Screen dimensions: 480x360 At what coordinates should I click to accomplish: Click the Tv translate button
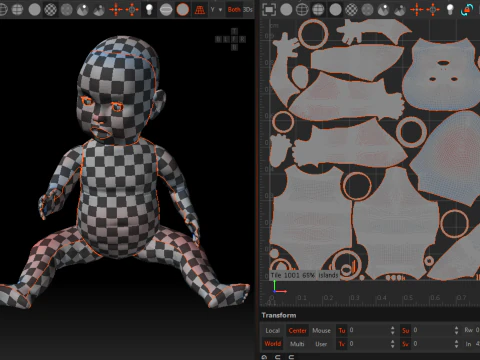pos(342,344)
